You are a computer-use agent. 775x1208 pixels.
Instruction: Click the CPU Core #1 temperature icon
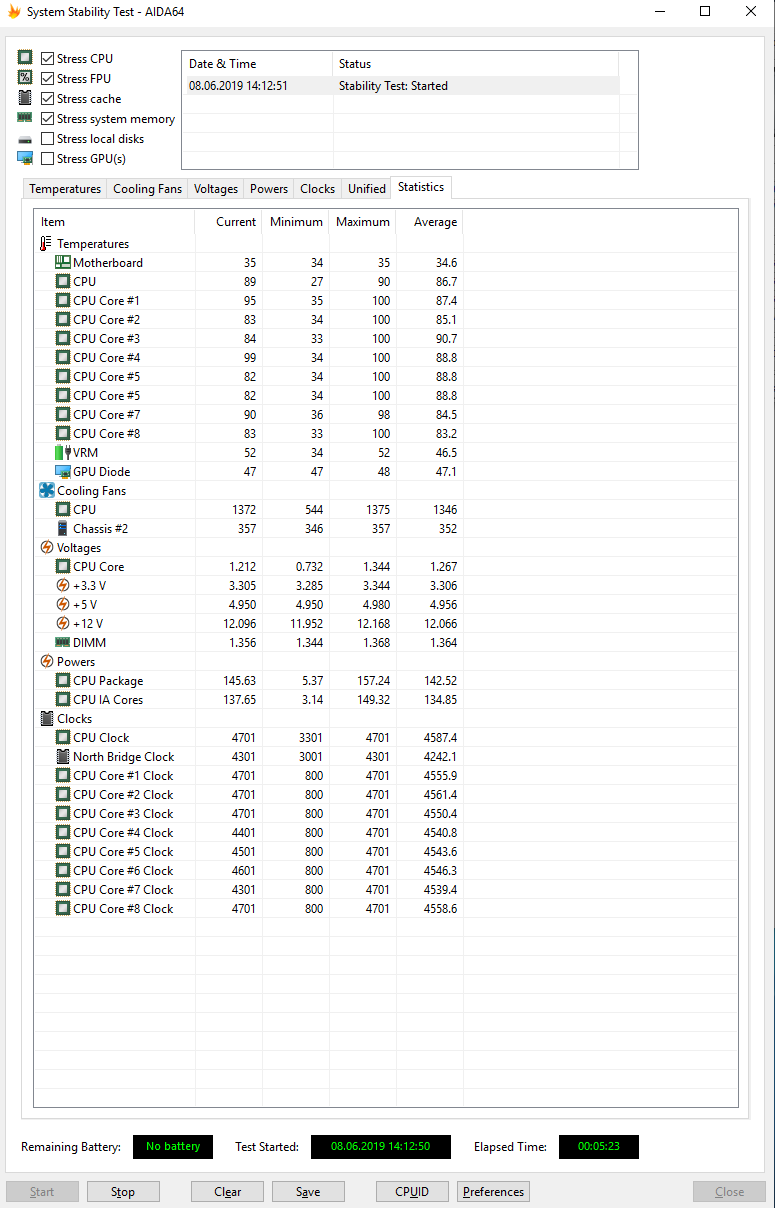(x=63, y=301)
